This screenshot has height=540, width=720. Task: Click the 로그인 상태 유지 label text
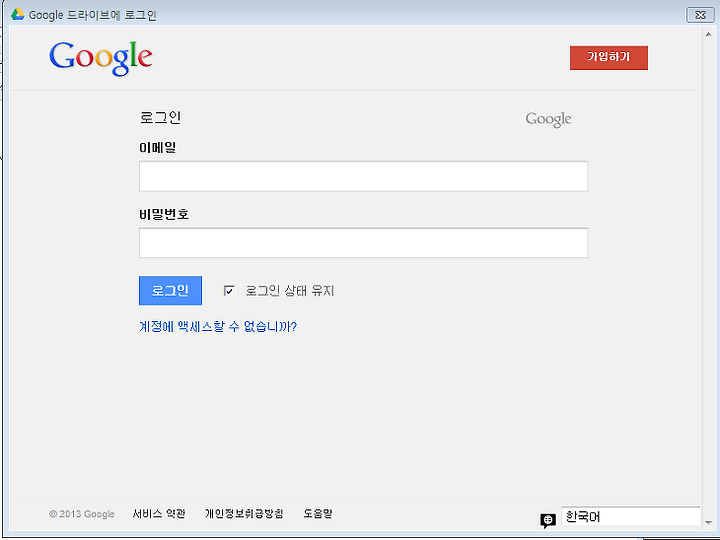pyautogui.click(x=290, y=291)
